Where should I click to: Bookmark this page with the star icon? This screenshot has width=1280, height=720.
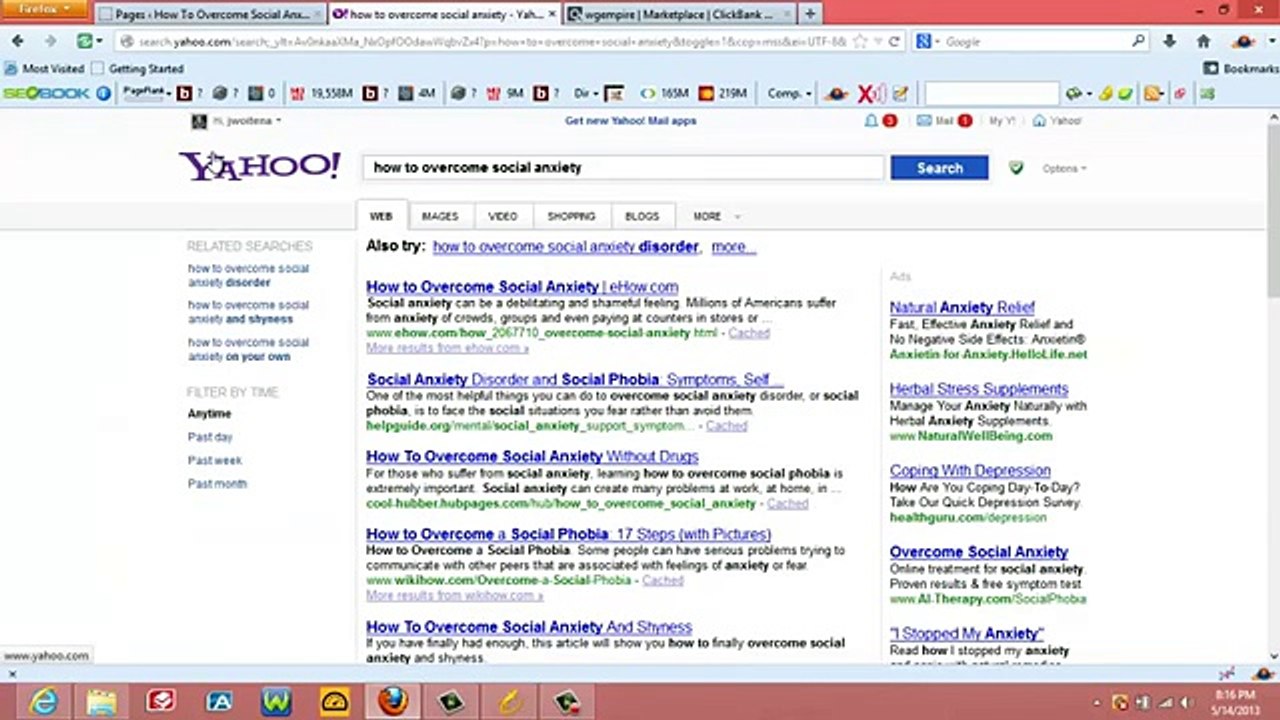coord(861,42)
